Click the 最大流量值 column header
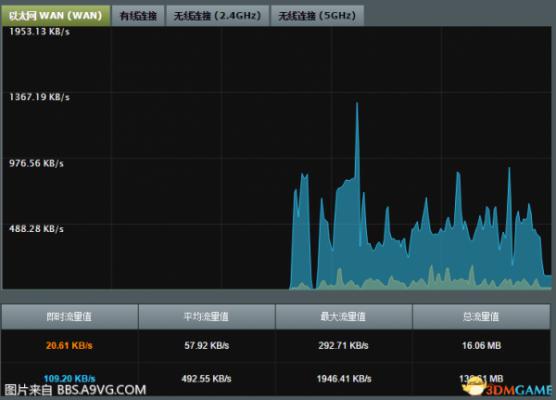This screenshot has width=556, height=400. click(x=344, y=316)
